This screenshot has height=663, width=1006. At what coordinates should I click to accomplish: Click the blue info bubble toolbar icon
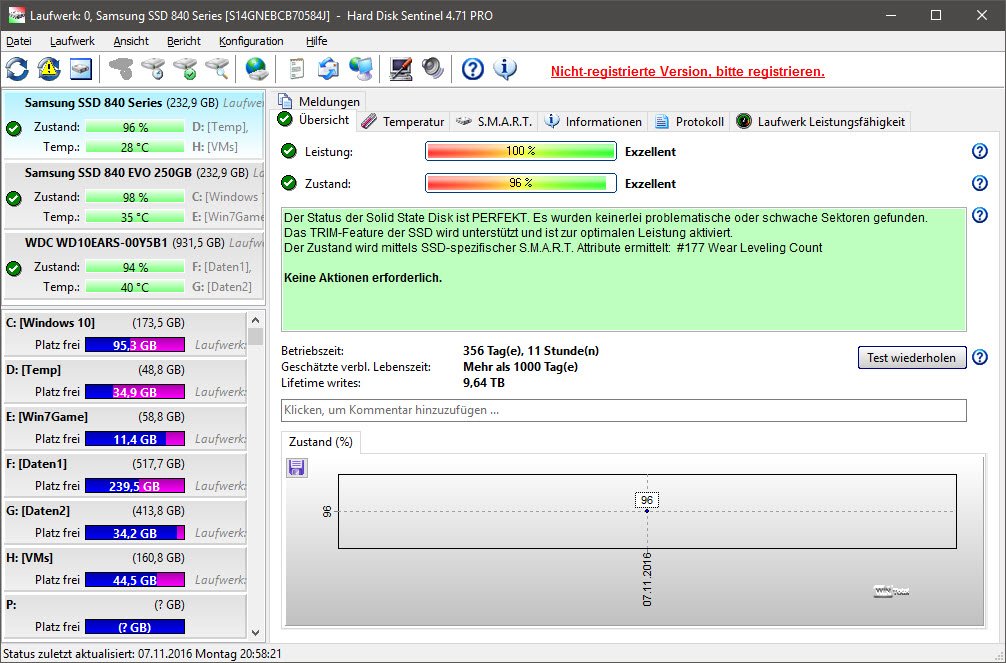(x=505, y=69)
